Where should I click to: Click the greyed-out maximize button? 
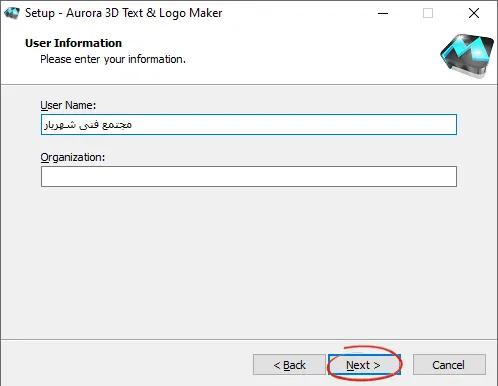(x=428, y=13)
